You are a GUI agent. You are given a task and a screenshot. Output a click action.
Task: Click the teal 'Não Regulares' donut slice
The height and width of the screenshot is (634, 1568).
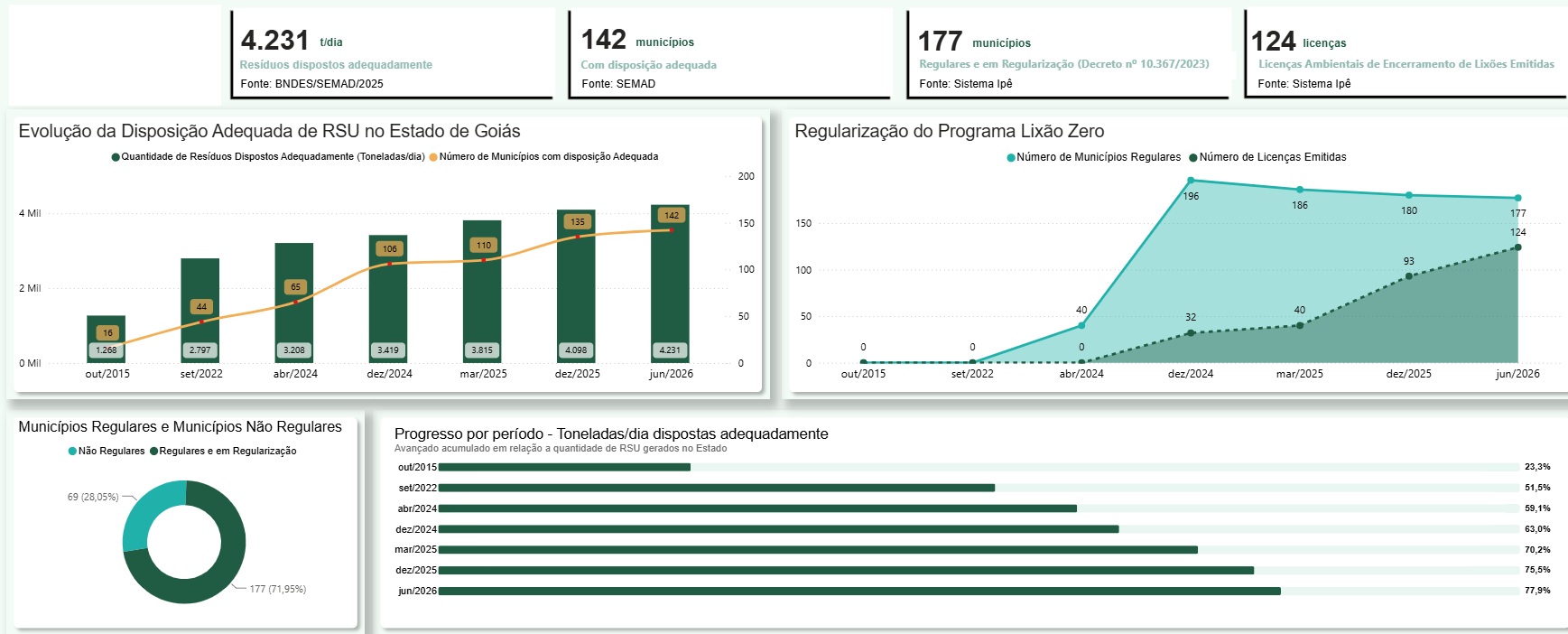click(147, 508)
